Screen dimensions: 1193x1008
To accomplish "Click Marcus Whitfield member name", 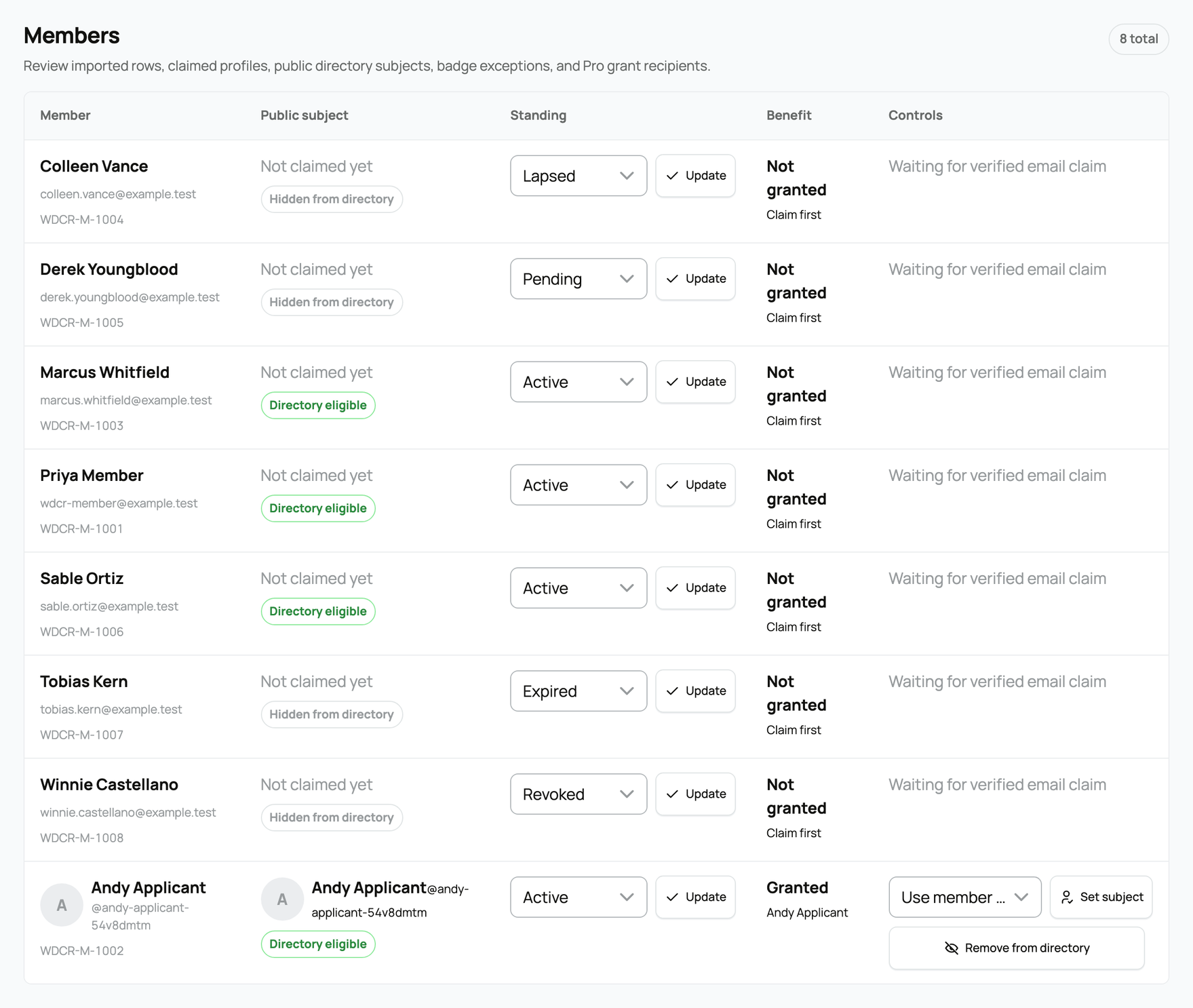I will click(104, 373).
